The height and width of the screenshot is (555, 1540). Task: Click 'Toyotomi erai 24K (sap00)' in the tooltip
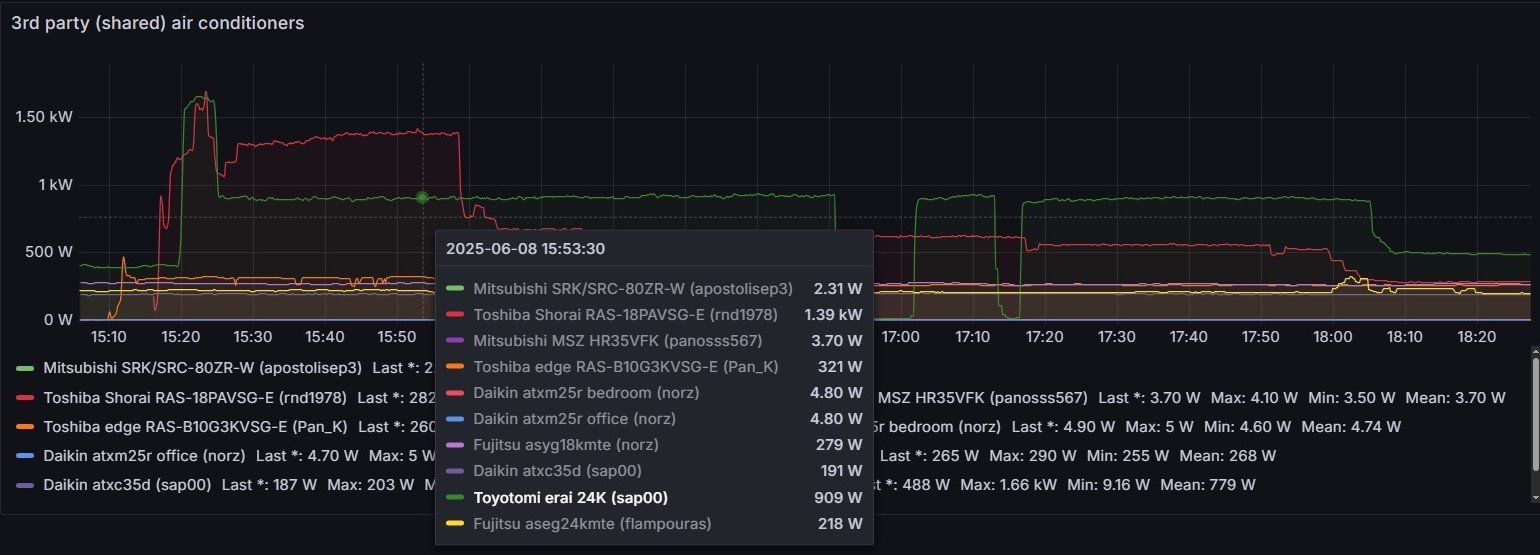pos(571,497)
